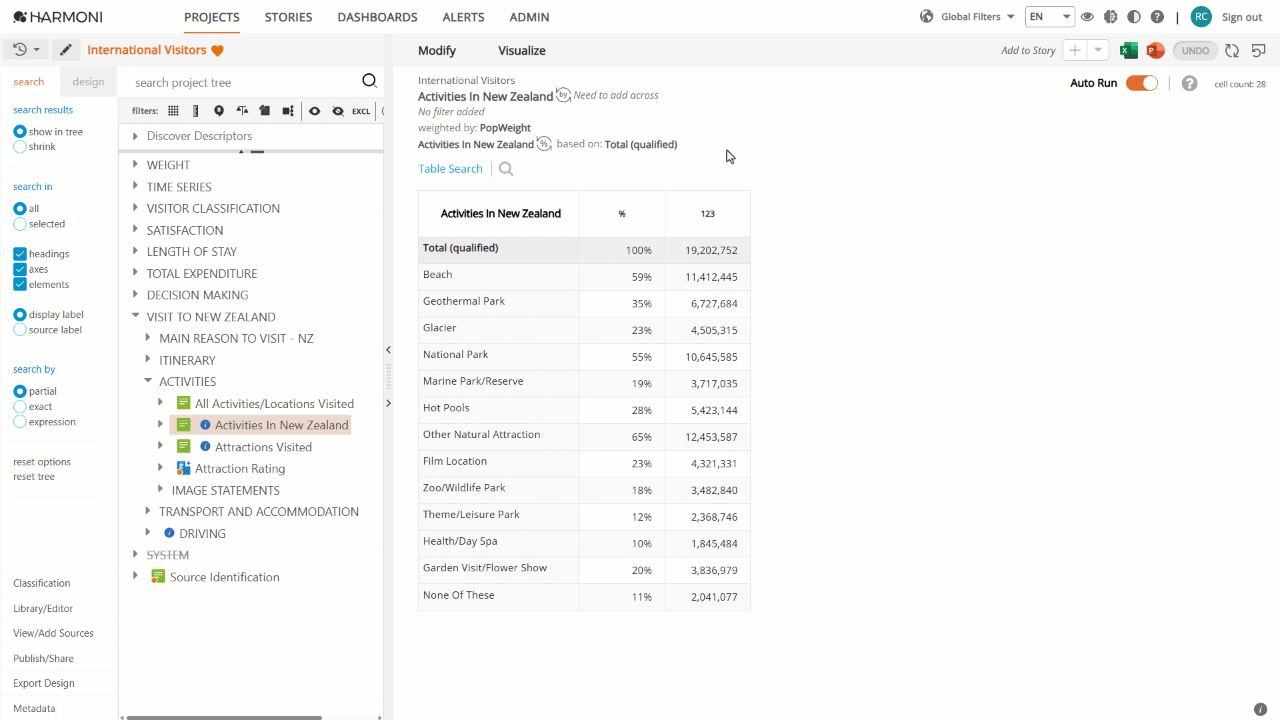Uncheck the axes checkbox

[x=20, y=269]
